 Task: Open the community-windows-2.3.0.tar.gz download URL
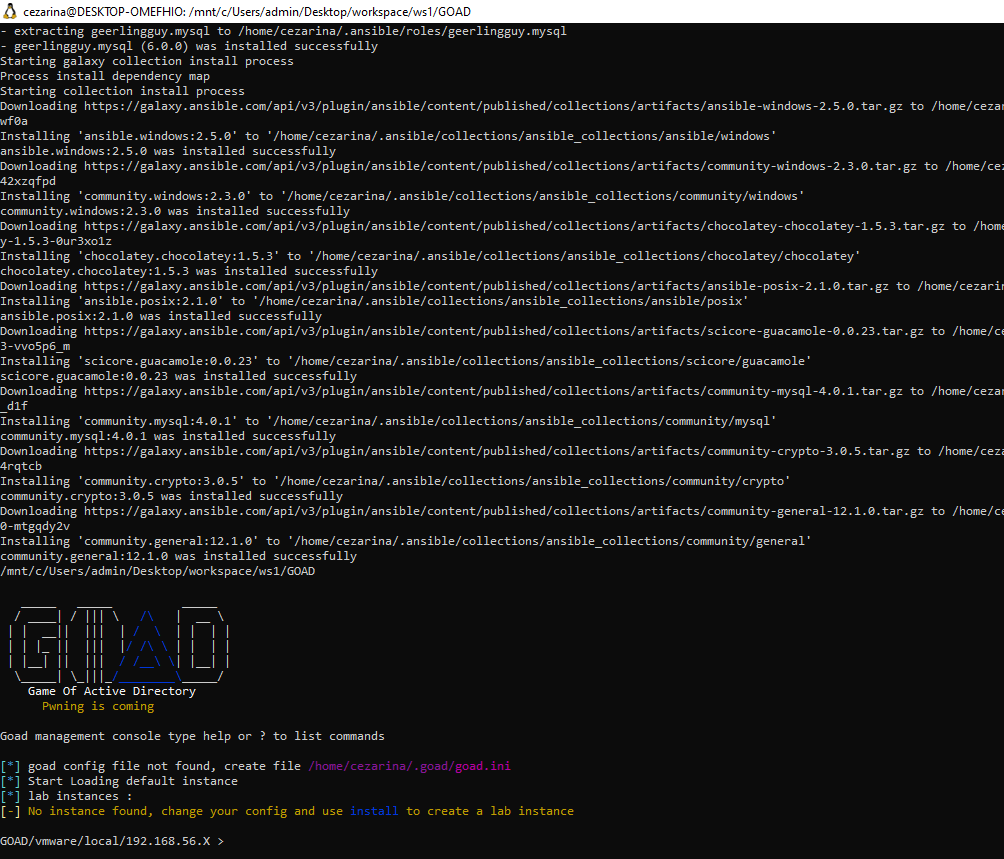click(499, 166)
